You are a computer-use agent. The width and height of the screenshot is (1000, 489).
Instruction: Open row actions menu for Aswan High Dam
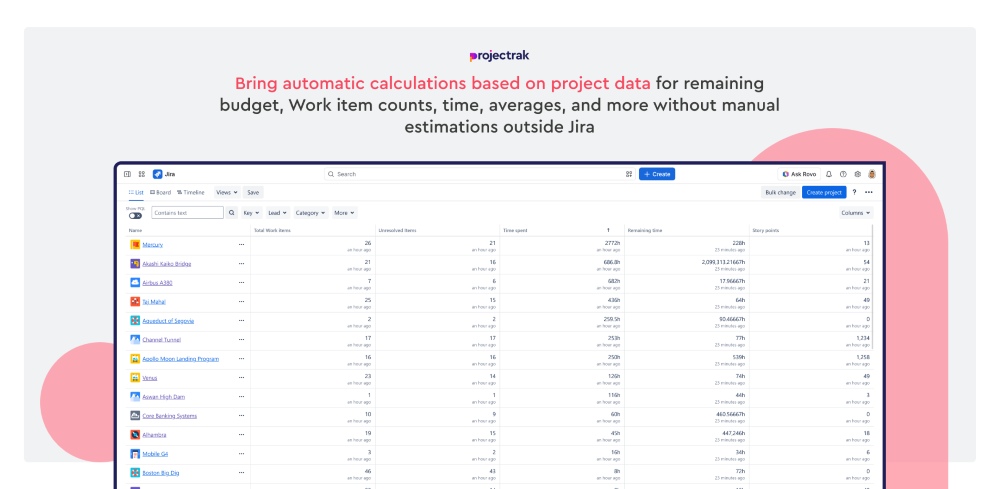click(241, 397)
